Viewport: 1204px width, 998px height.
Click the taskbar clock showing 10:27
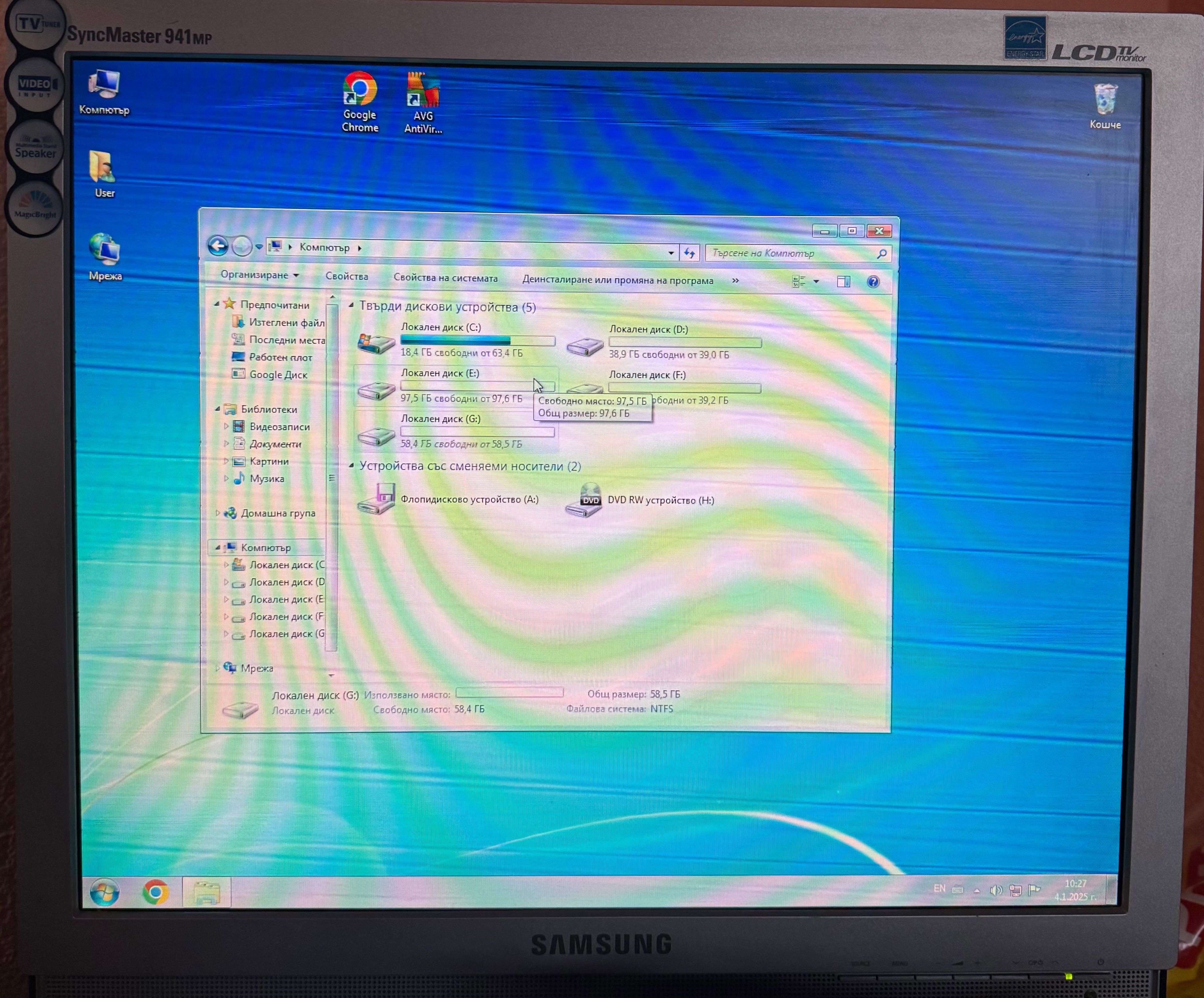pyautogui.click(x=1075, y=890)
